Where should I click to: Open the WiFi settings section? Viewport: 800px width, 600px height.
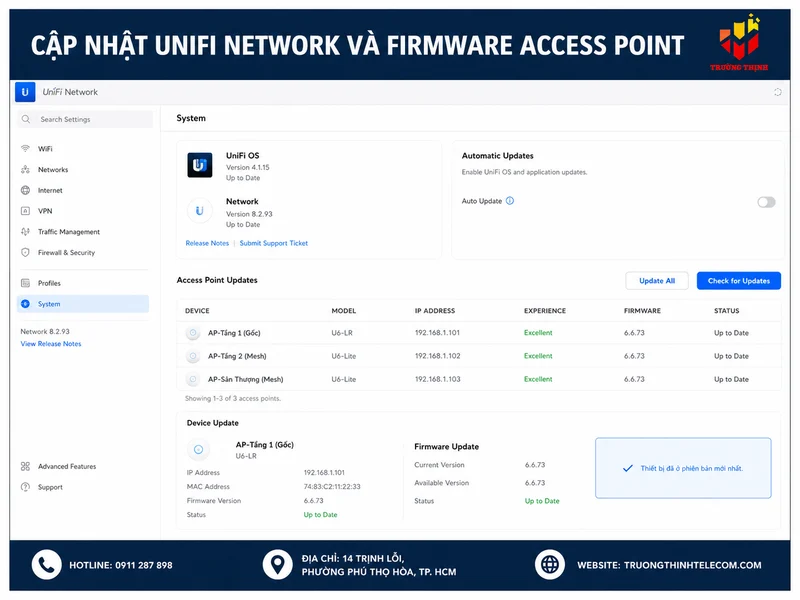pyautogui.click(x=84, y=148)
